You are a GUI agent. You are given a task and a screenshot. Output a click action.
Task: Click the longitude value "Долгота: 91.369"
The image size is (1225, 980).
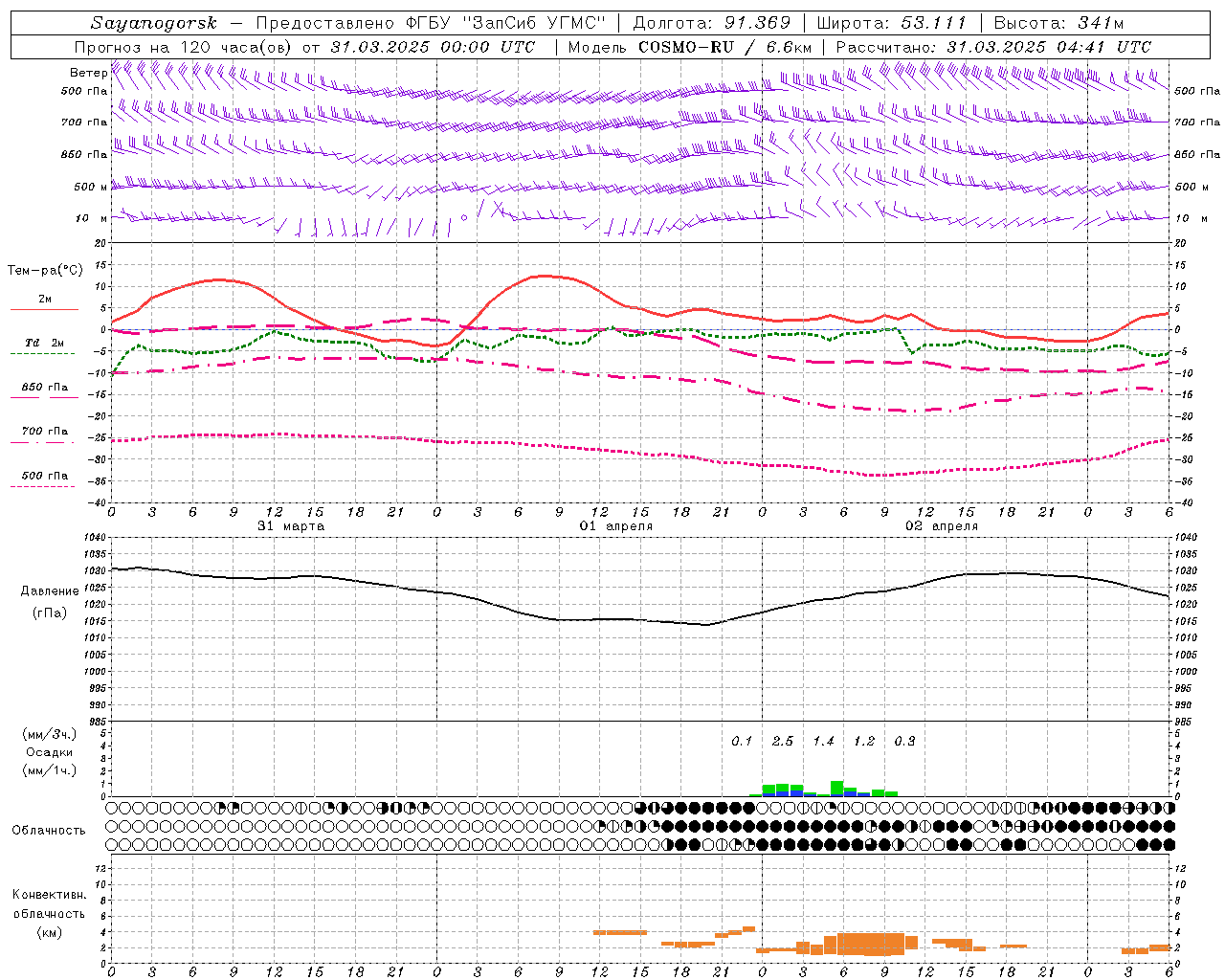pos(712,23)
